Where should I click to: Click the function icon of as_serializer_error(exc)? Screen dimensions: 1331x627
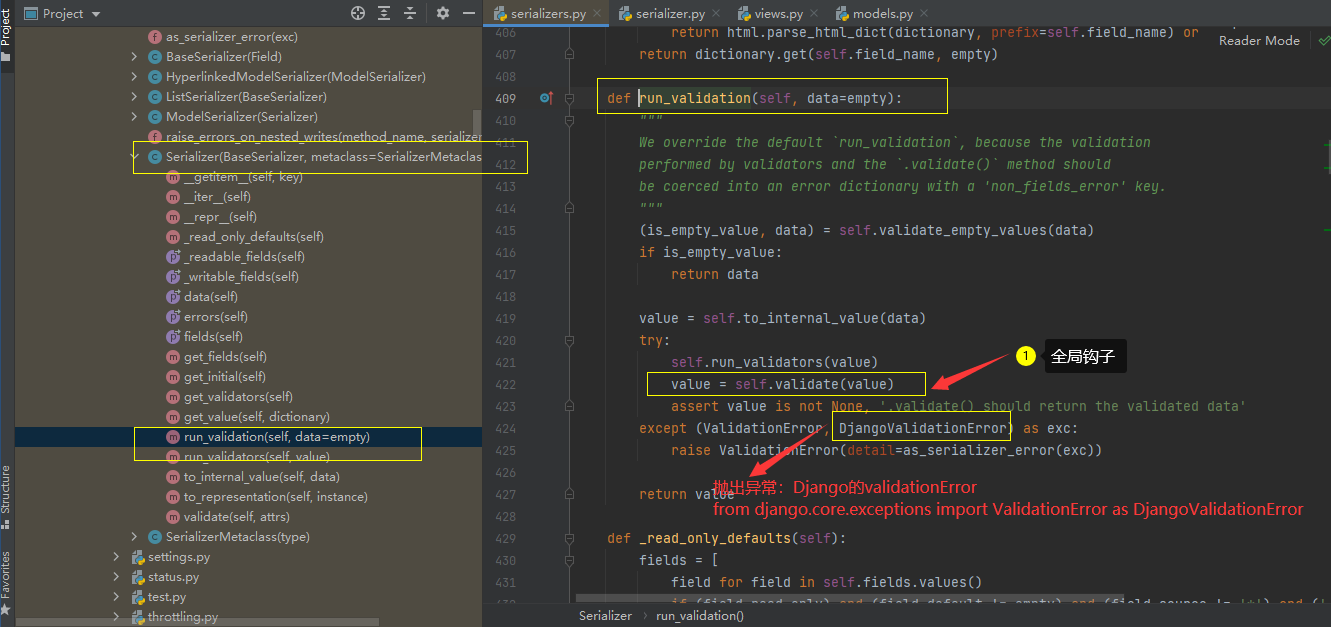(x=155, y=37)
